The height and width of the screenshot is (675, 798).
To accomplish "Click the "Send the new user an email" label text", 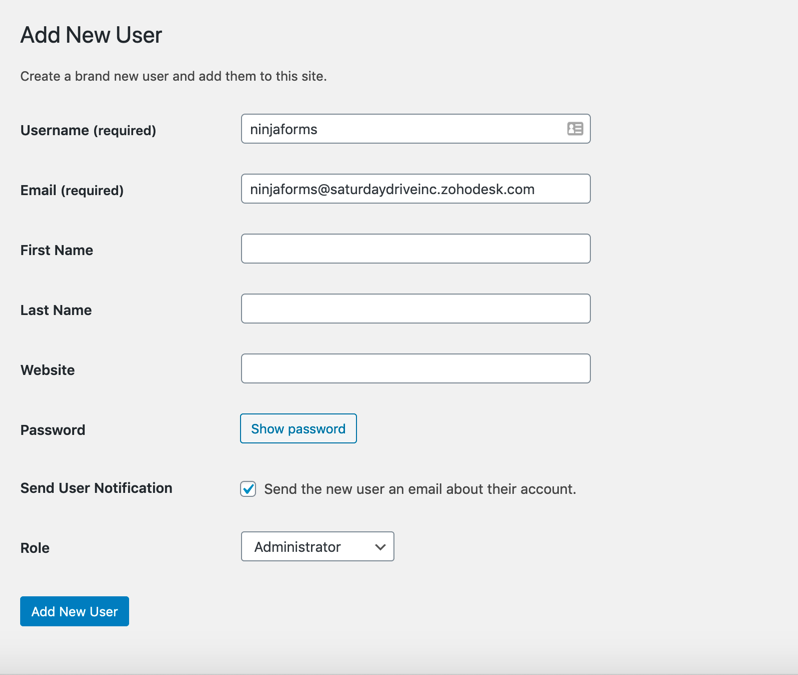I will click(420, 489).
